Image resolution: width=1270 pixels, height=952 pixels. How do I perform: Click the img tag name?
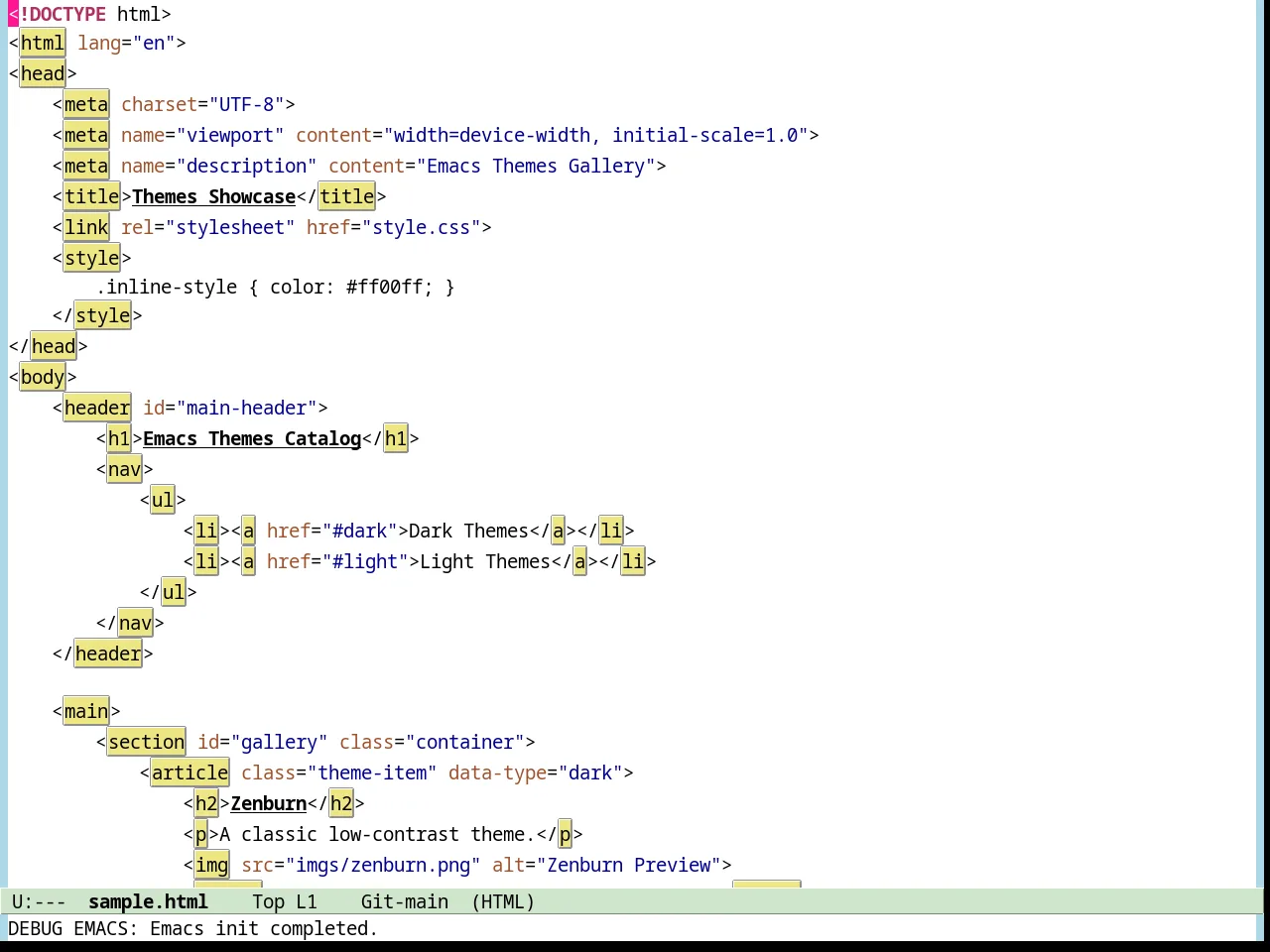click(211, 865)
